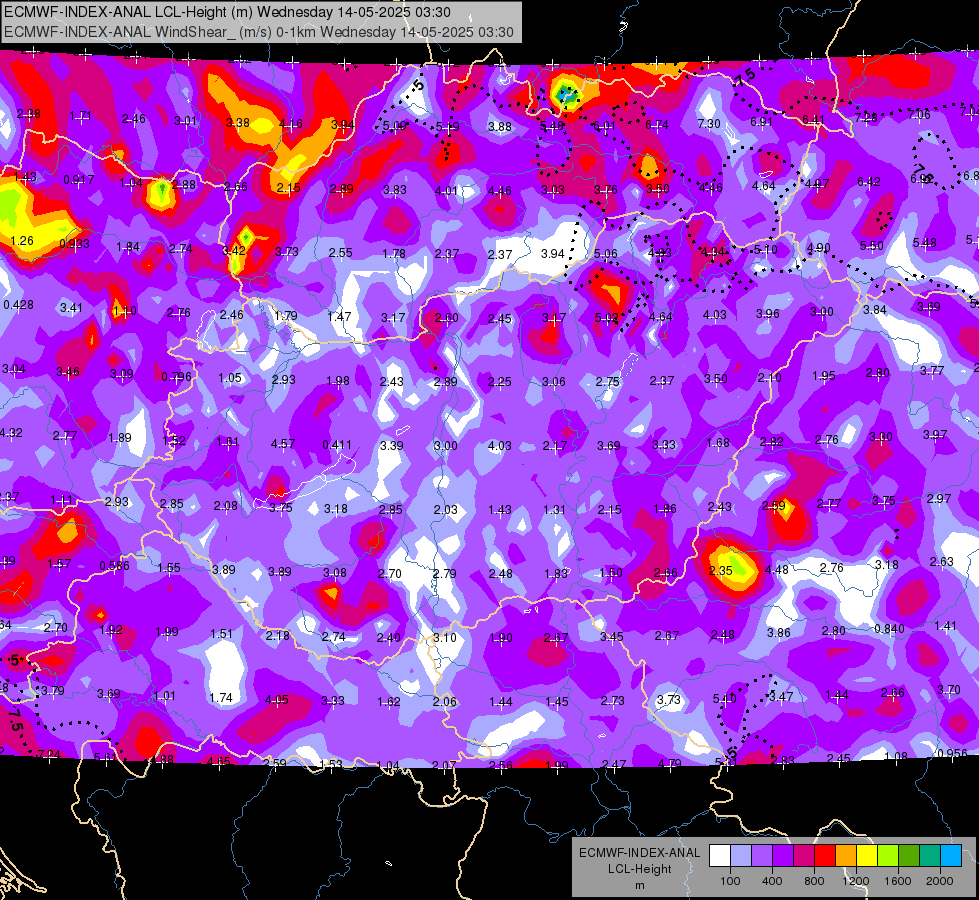
Task: Click the wind shear value 3.45
Action: [x=612, y=636]
